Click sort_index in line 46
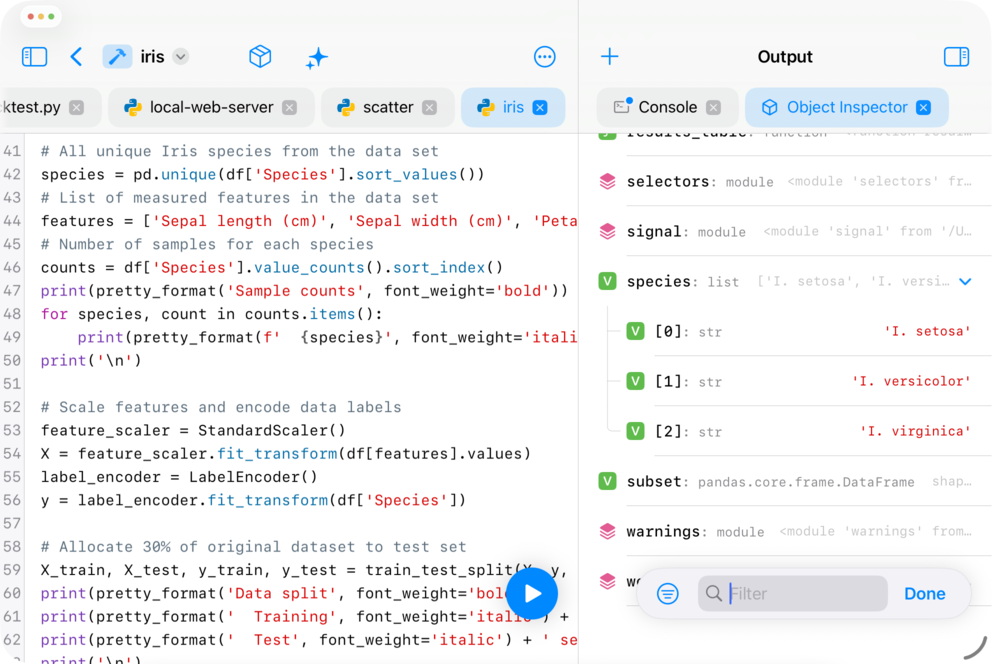Viewport: 992px width, 664px height. [x=439, y=267]
